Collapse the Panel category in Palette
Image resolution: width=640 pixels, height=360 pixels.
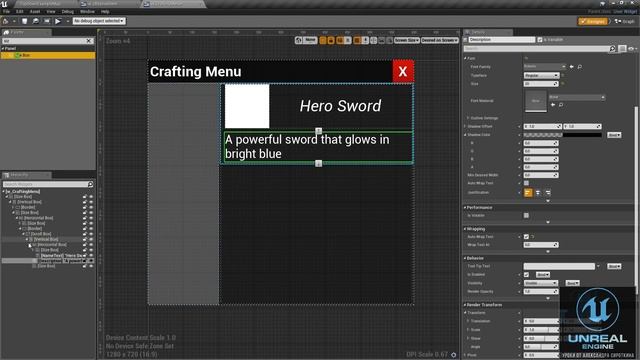pyautogui.click(x=3, y=48)
